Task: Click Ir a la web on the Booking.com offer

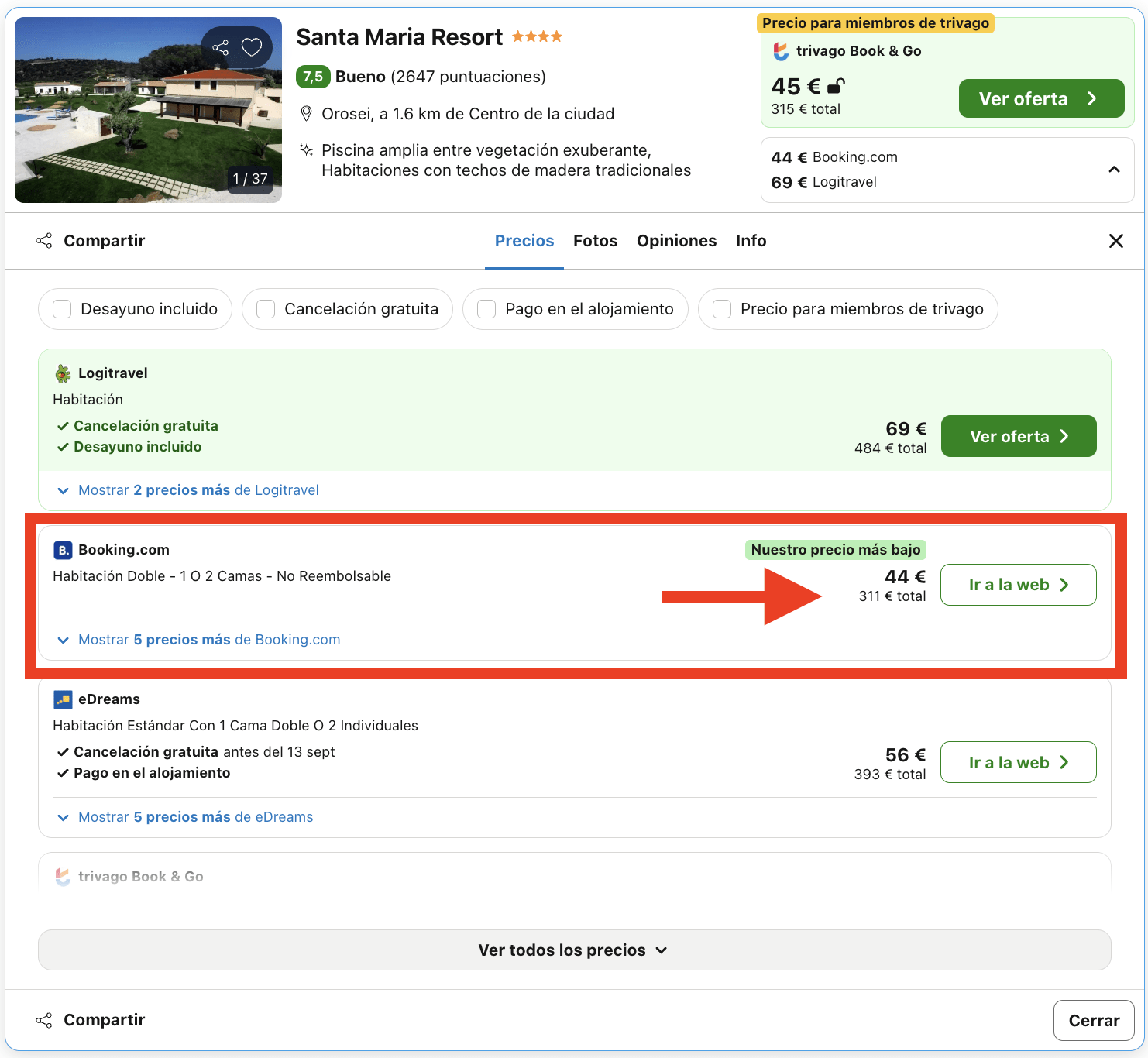Action: [x=1017, y=585]
